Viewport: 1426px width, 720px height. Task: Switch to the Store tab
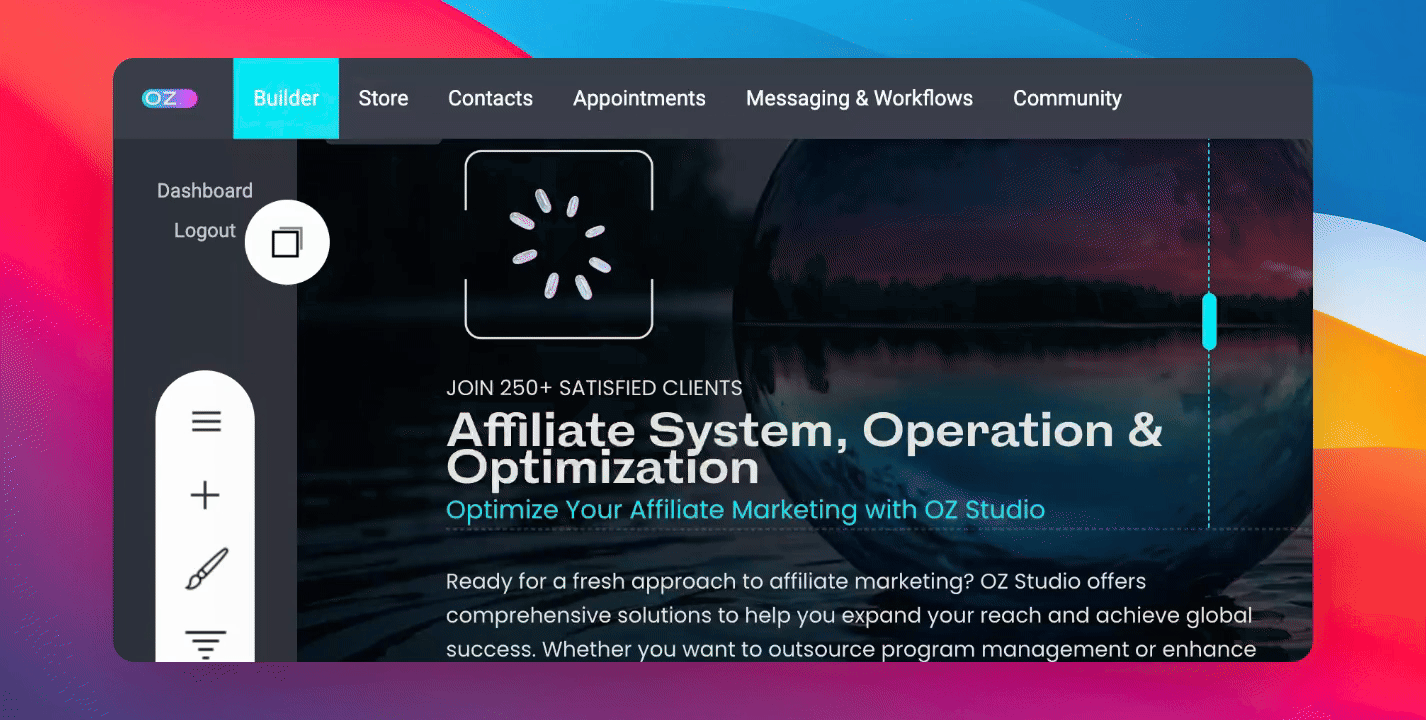tap(383, 98)
